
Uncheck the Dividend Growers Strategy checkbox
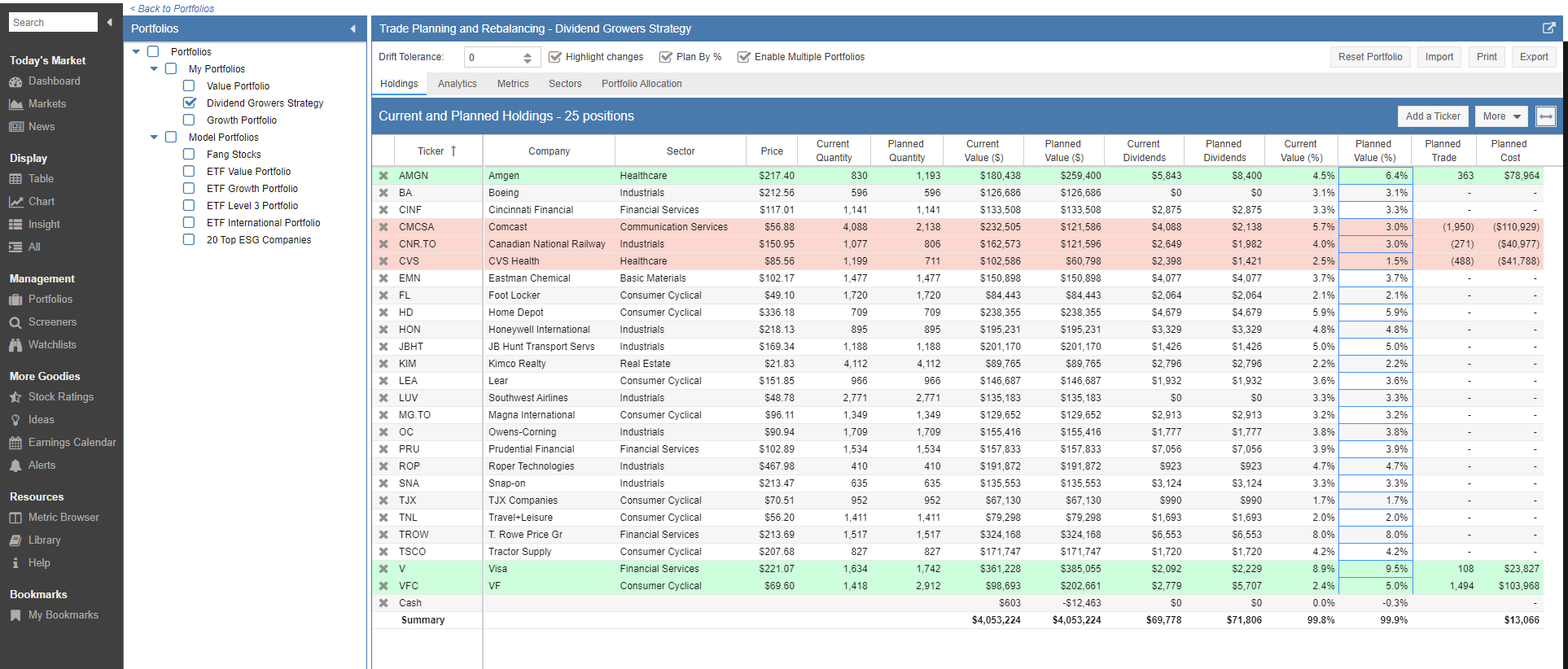189,103
